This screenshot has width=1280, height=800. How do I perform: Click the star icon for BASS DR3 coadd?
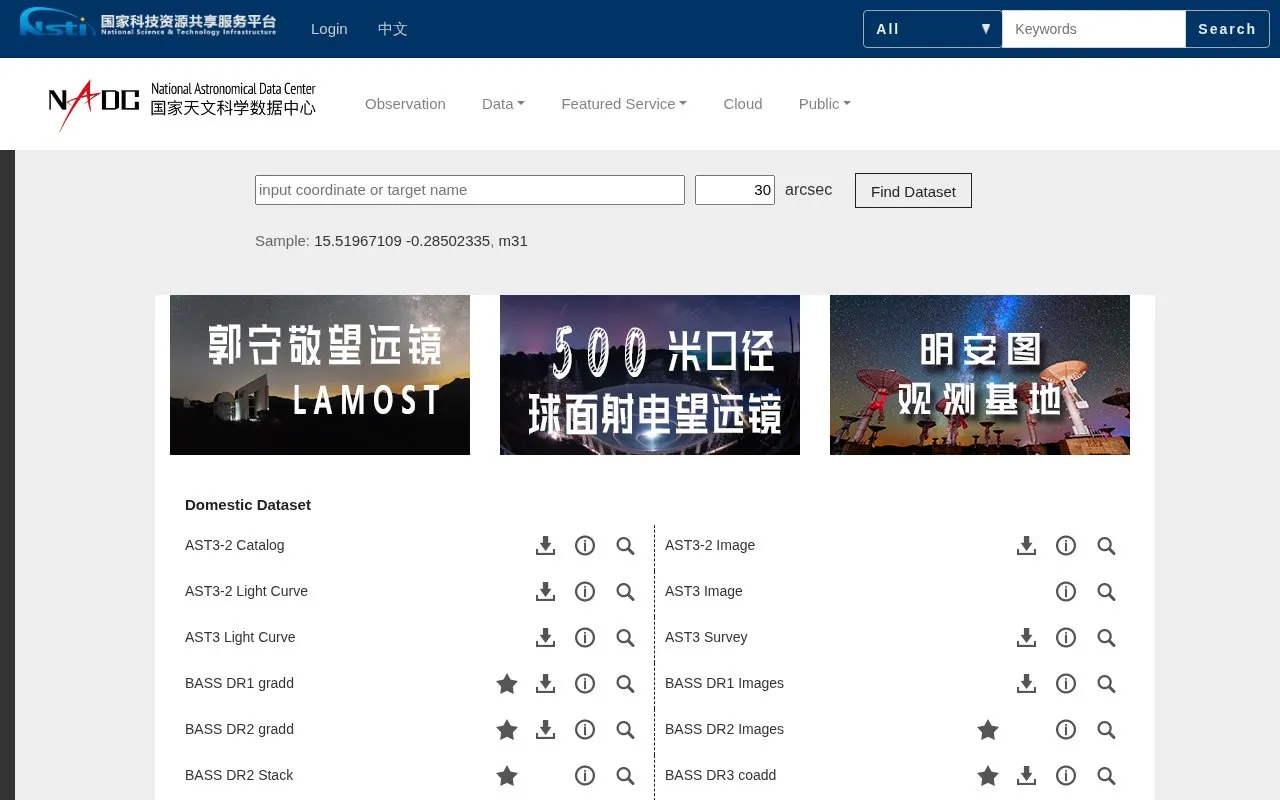coord(988,775)
